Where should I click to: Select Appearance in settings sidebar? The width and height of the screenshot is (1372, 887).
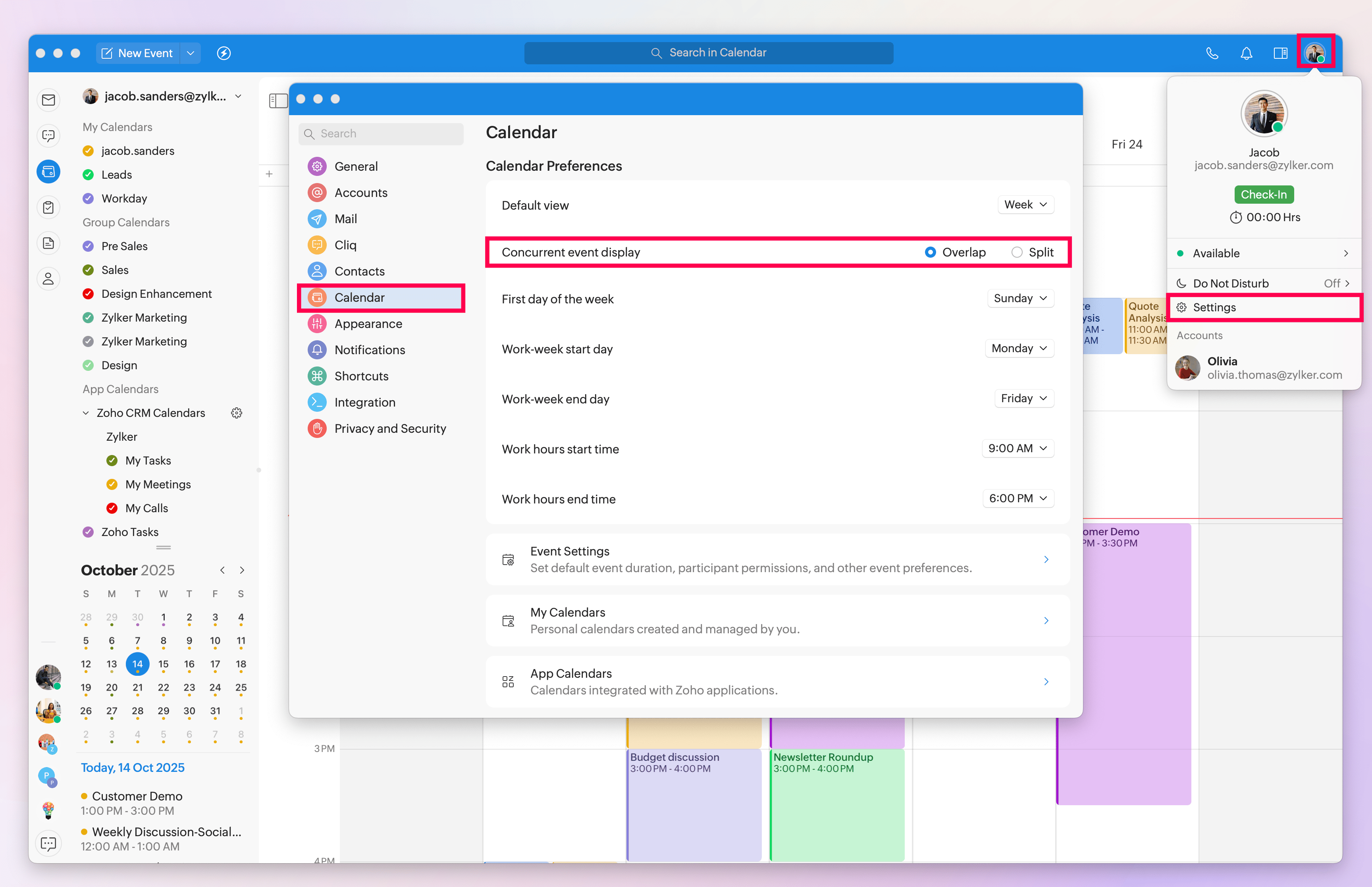368,324
